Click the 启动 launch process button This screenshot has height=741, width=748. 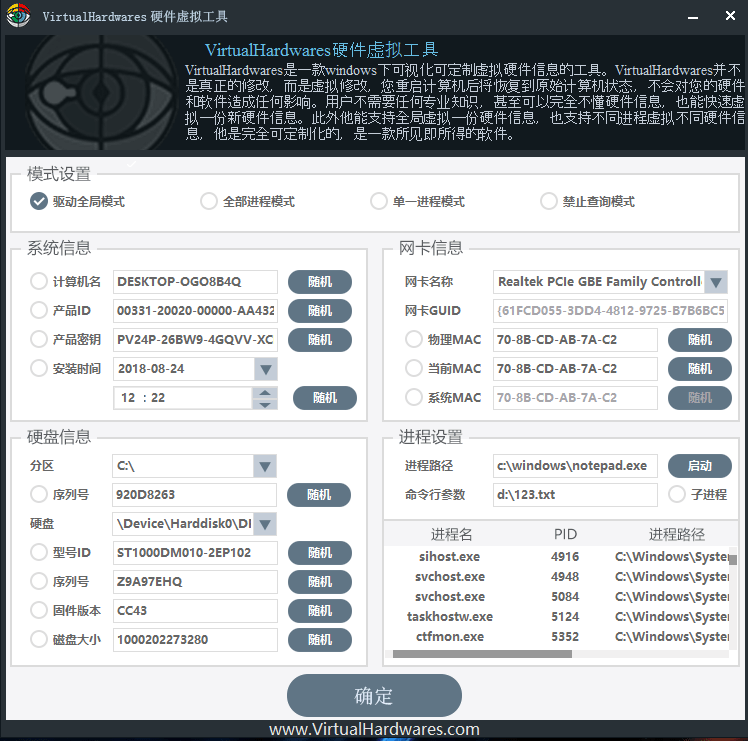[700, 466]
